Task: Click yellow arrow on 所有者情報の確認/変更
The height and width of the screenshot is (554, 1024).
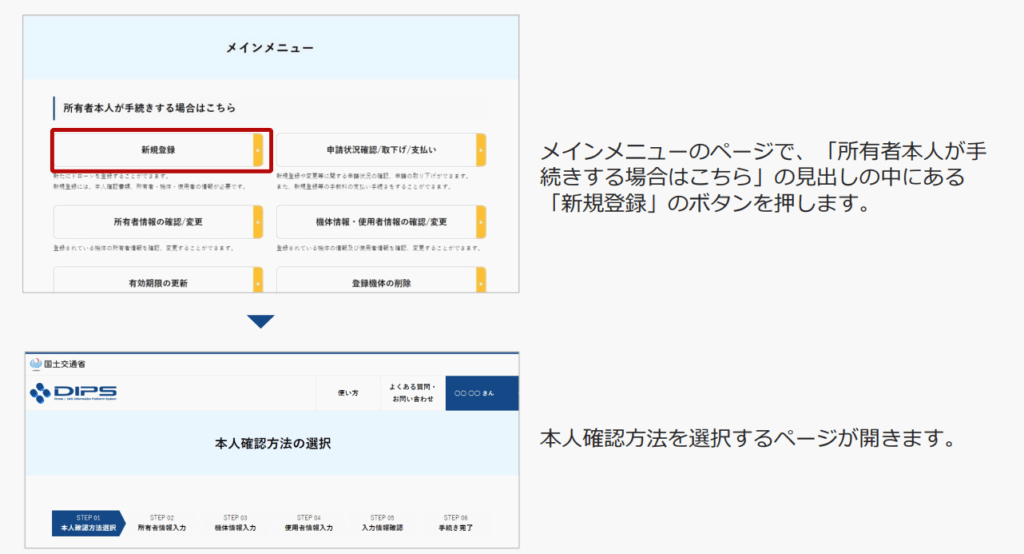Action: [259, 222]
